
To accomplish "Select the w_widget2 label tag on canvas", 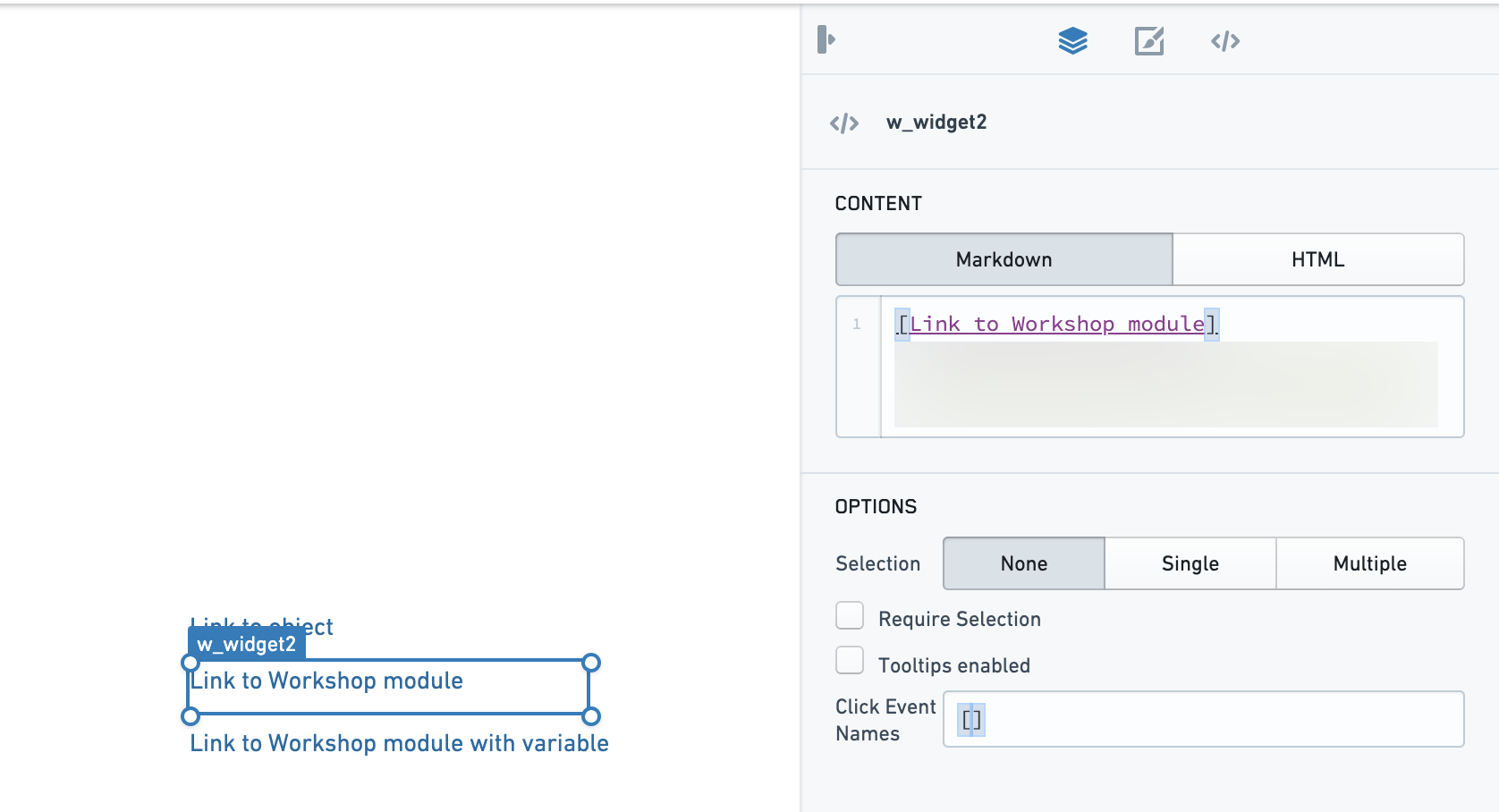I will (247, 644).
